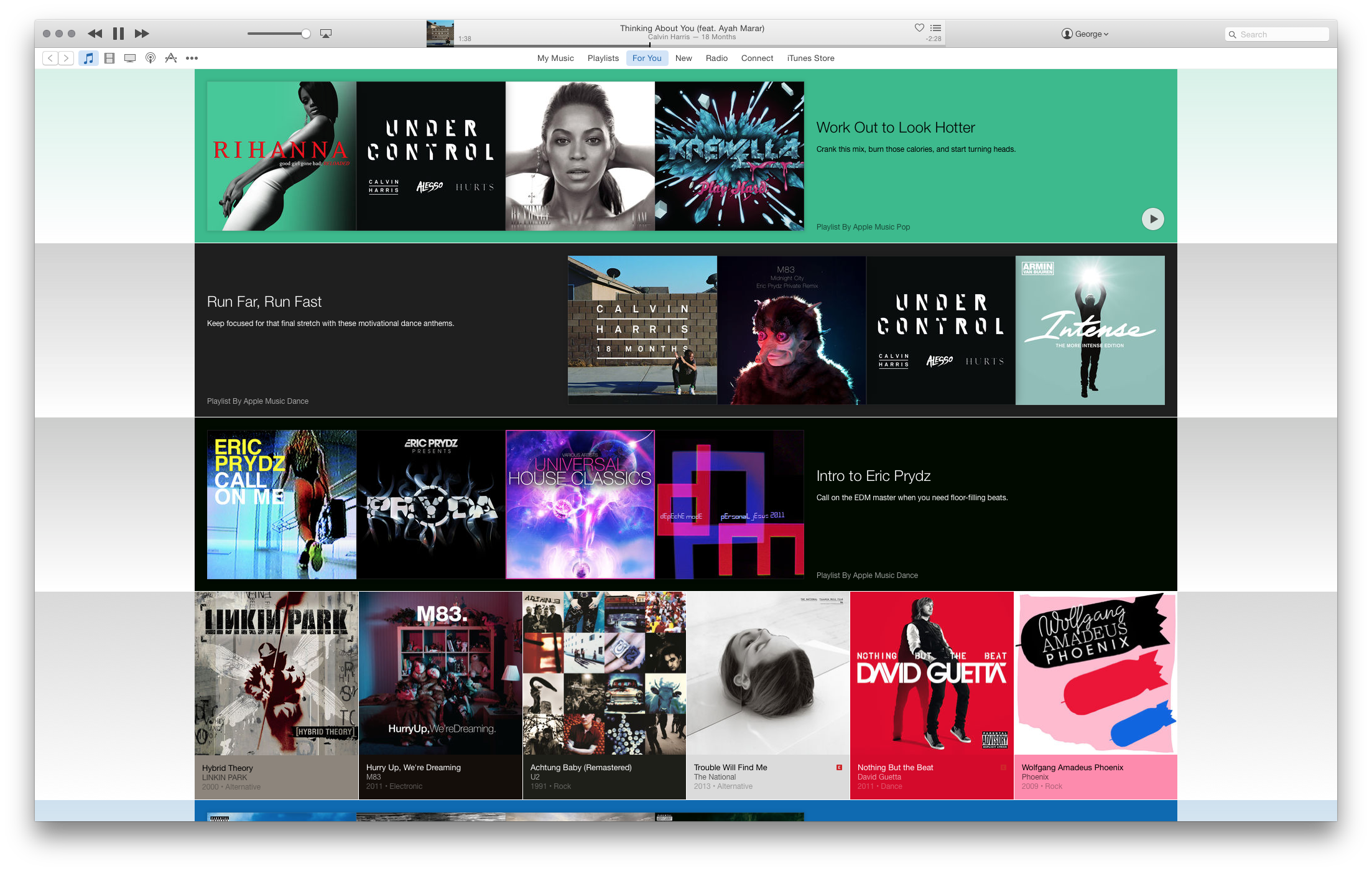Open the AirPlay output icon
This screenshot has width=1372, height=871.
(326, 34)
